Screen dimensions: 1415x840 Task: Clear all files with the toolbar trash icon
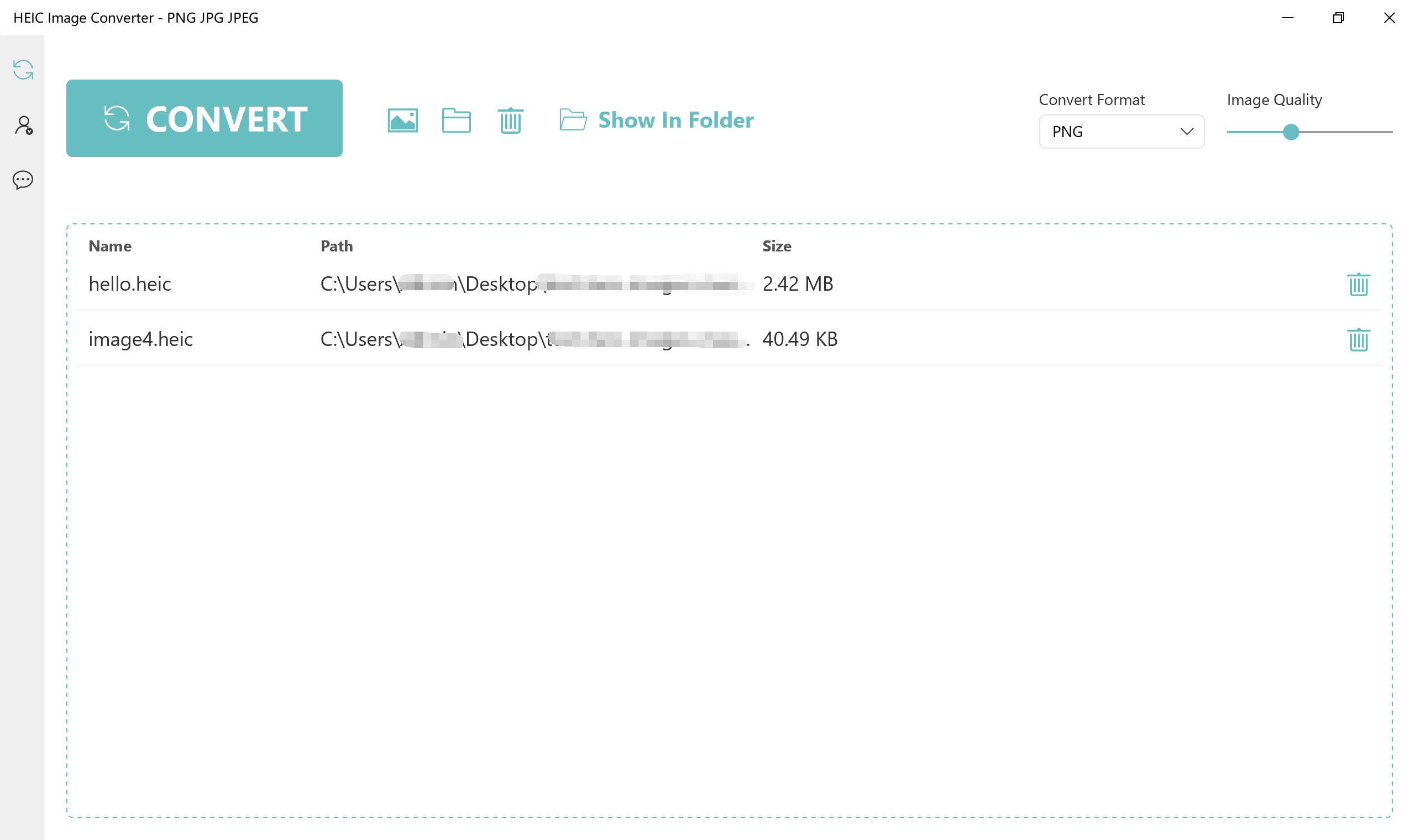click(511, 120)
